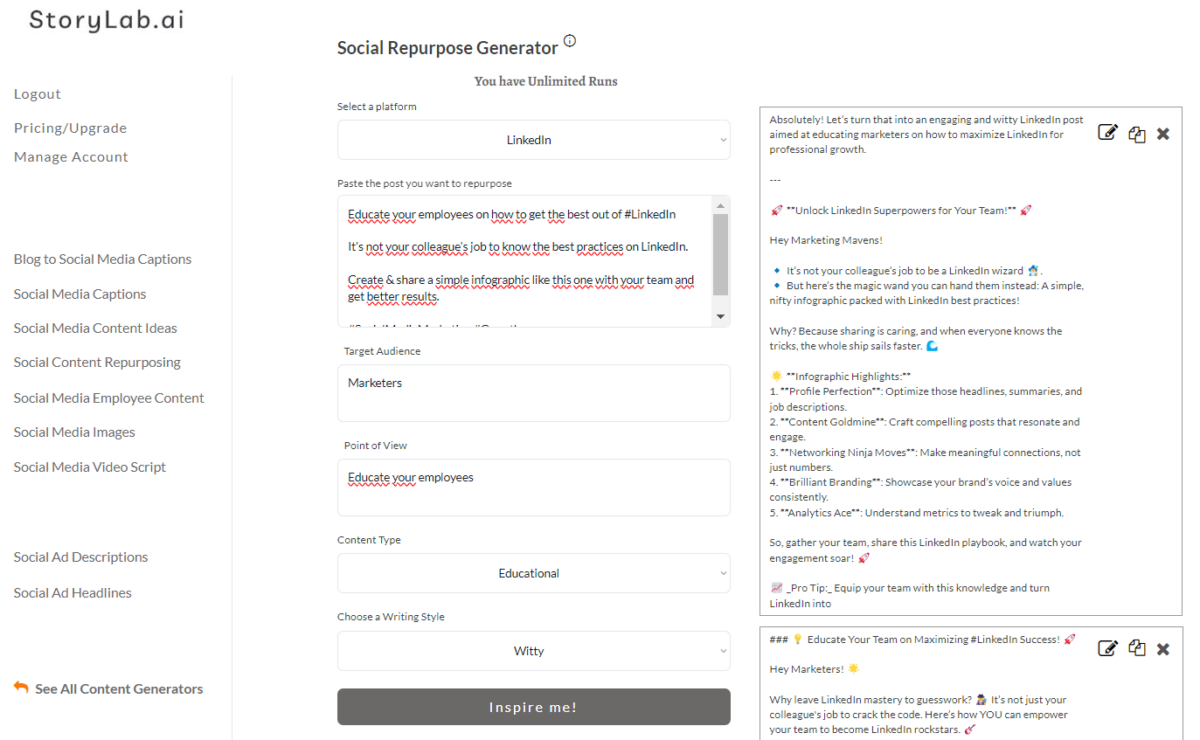
Task: Copy the second generated post
Action: pos(1136,648)
